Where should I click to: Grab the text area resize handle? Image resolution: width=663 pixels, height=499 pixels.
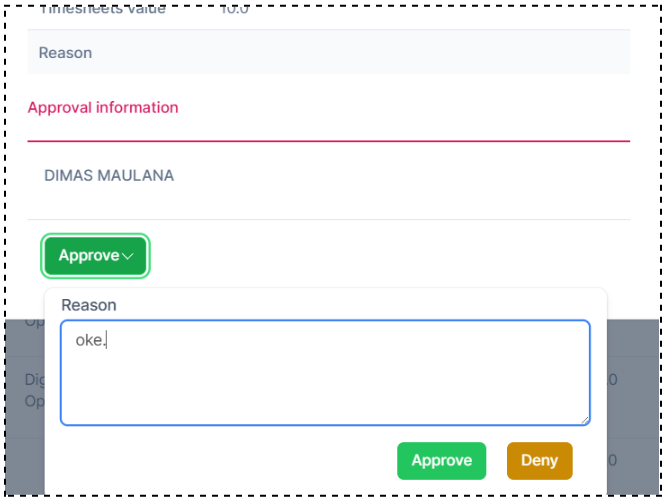[x=584, y=419]
